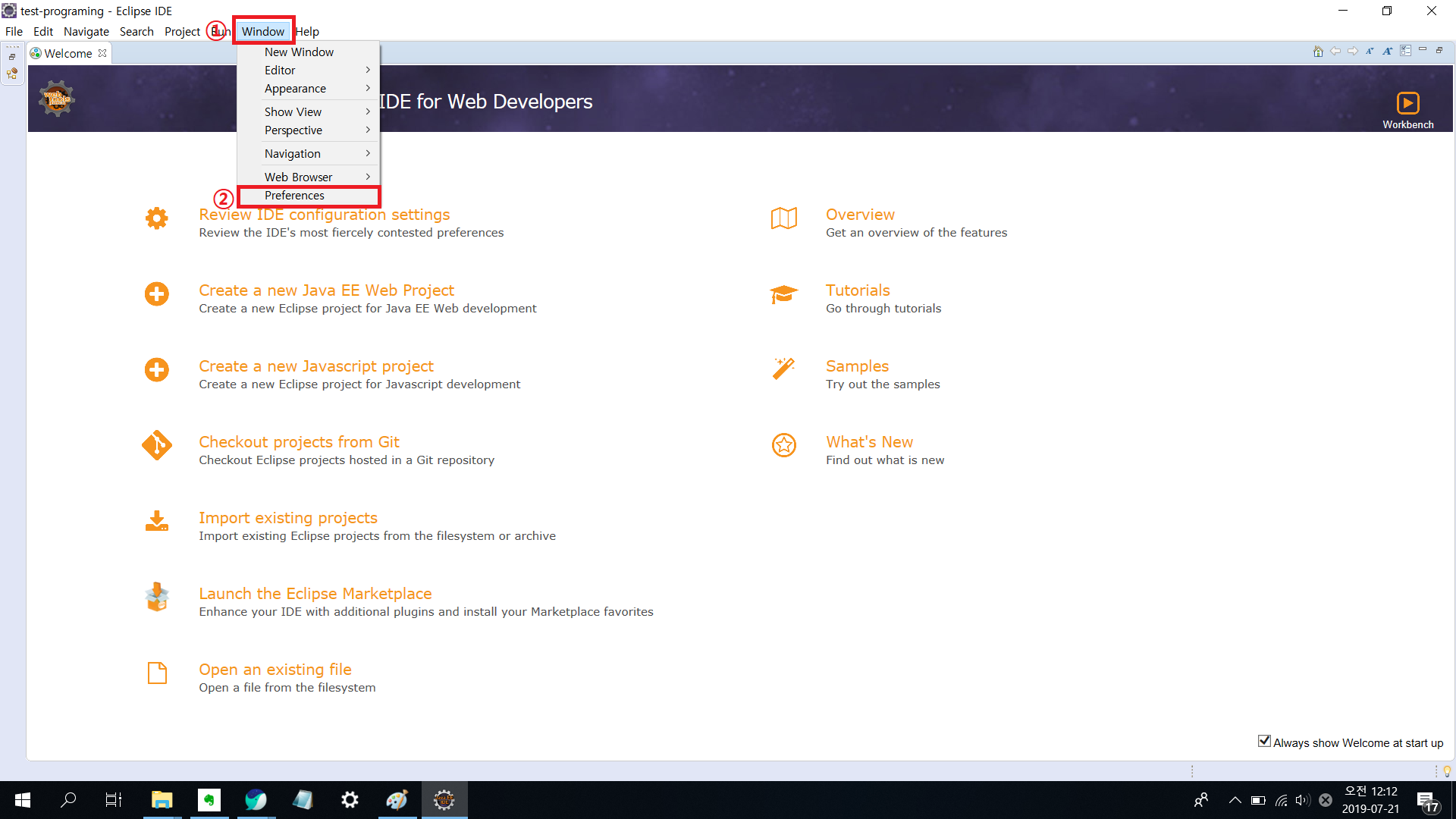Open the Edit menu
This screenshot has width=1456, height=819.
click(43, 32)
